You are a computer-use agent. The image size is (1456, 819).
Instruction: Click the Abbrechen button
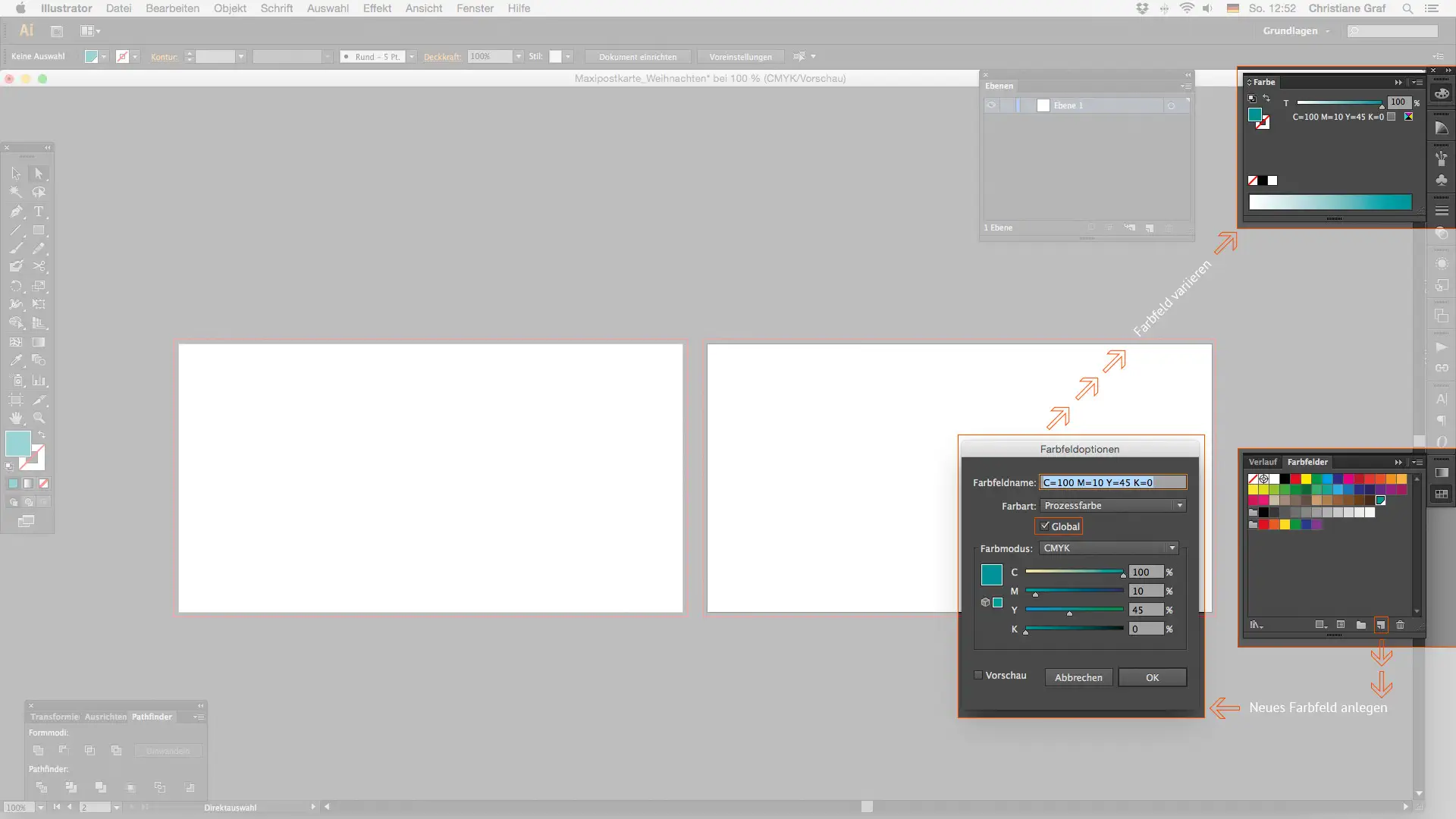[1078, 677]
